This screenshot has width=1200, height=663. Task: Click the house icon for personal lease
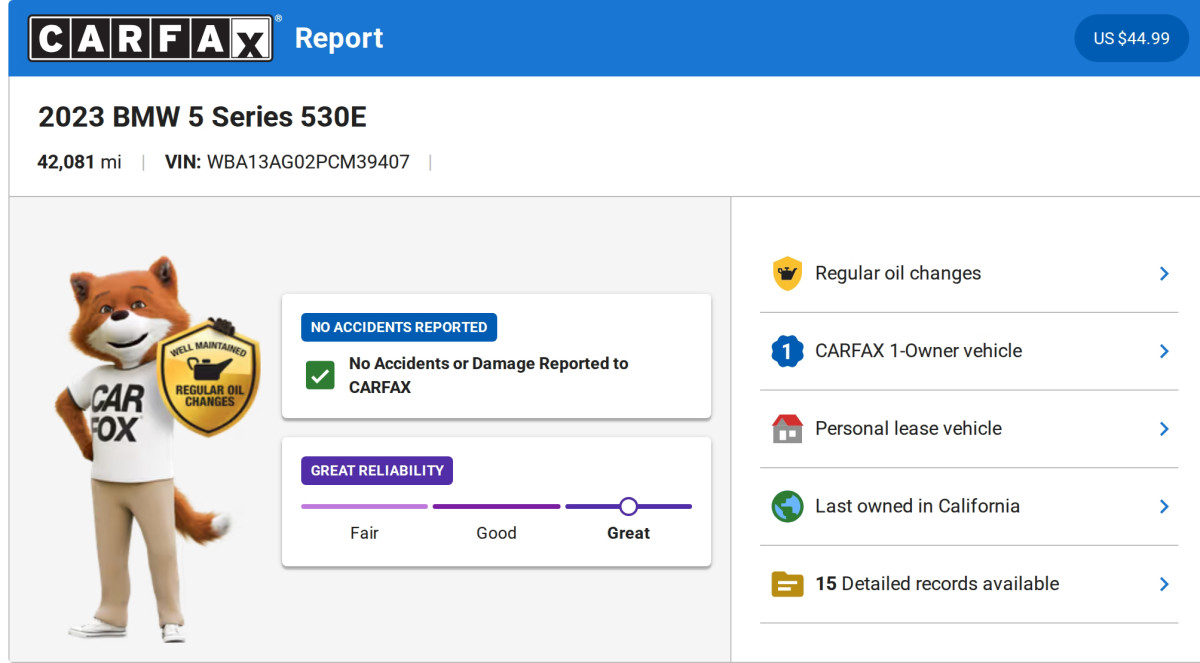(787, 428)
